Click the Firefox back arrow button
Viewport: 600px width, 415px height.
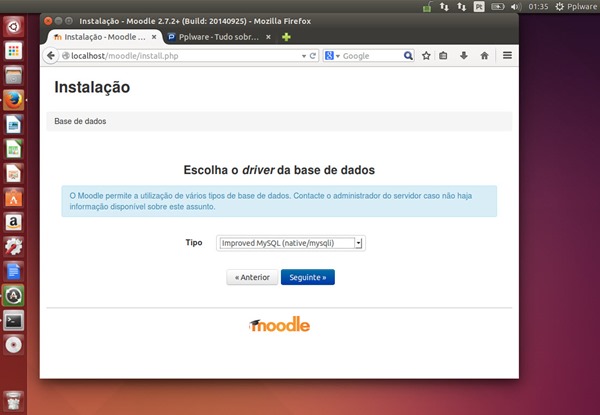coord(51,55)
